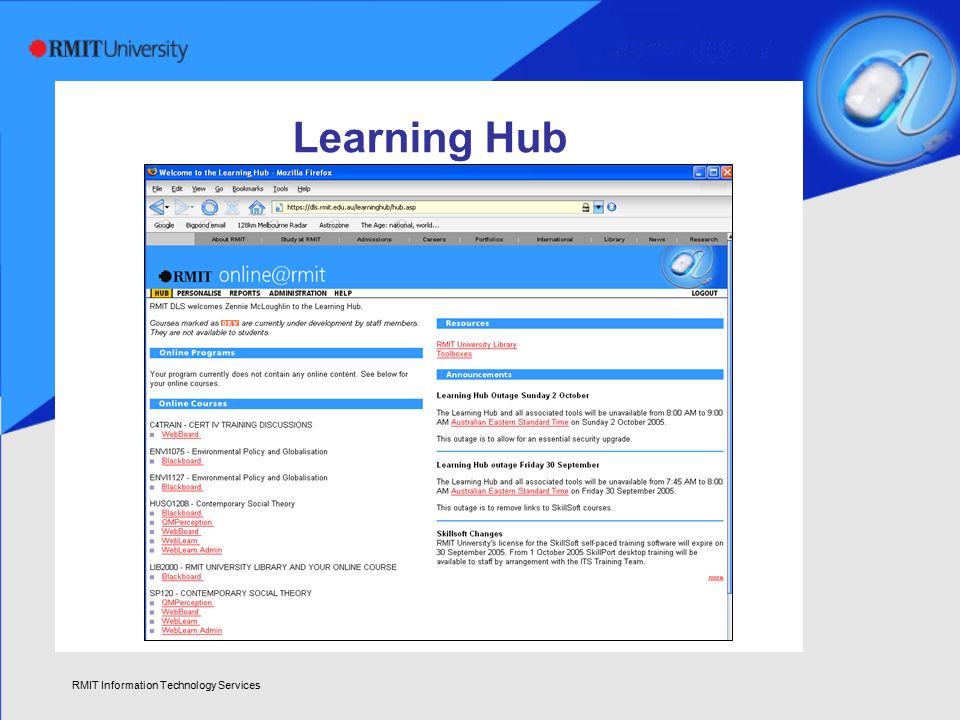
Task: Open the Astrozone bookmark
Action: coord(334,225)
